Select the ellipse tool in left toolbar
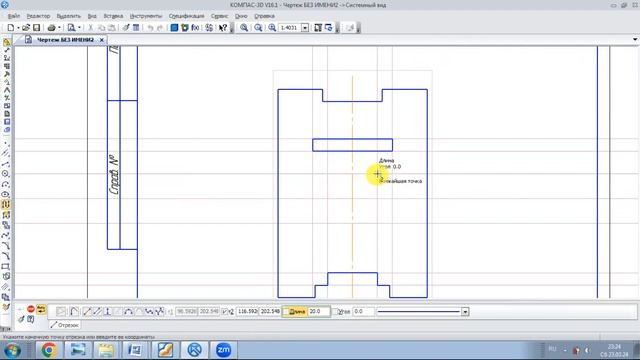 click(5, 194)
